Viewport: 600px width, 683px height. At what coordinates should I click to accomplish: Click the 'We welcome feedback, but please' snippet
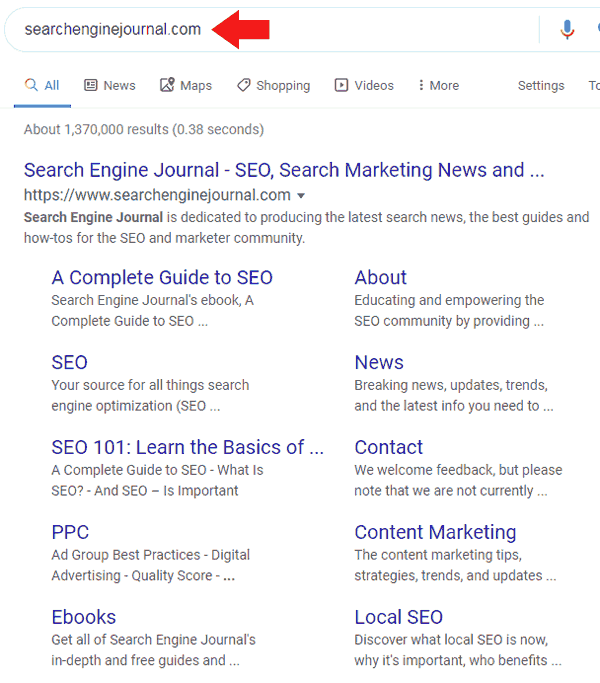[x=458, y=480]
